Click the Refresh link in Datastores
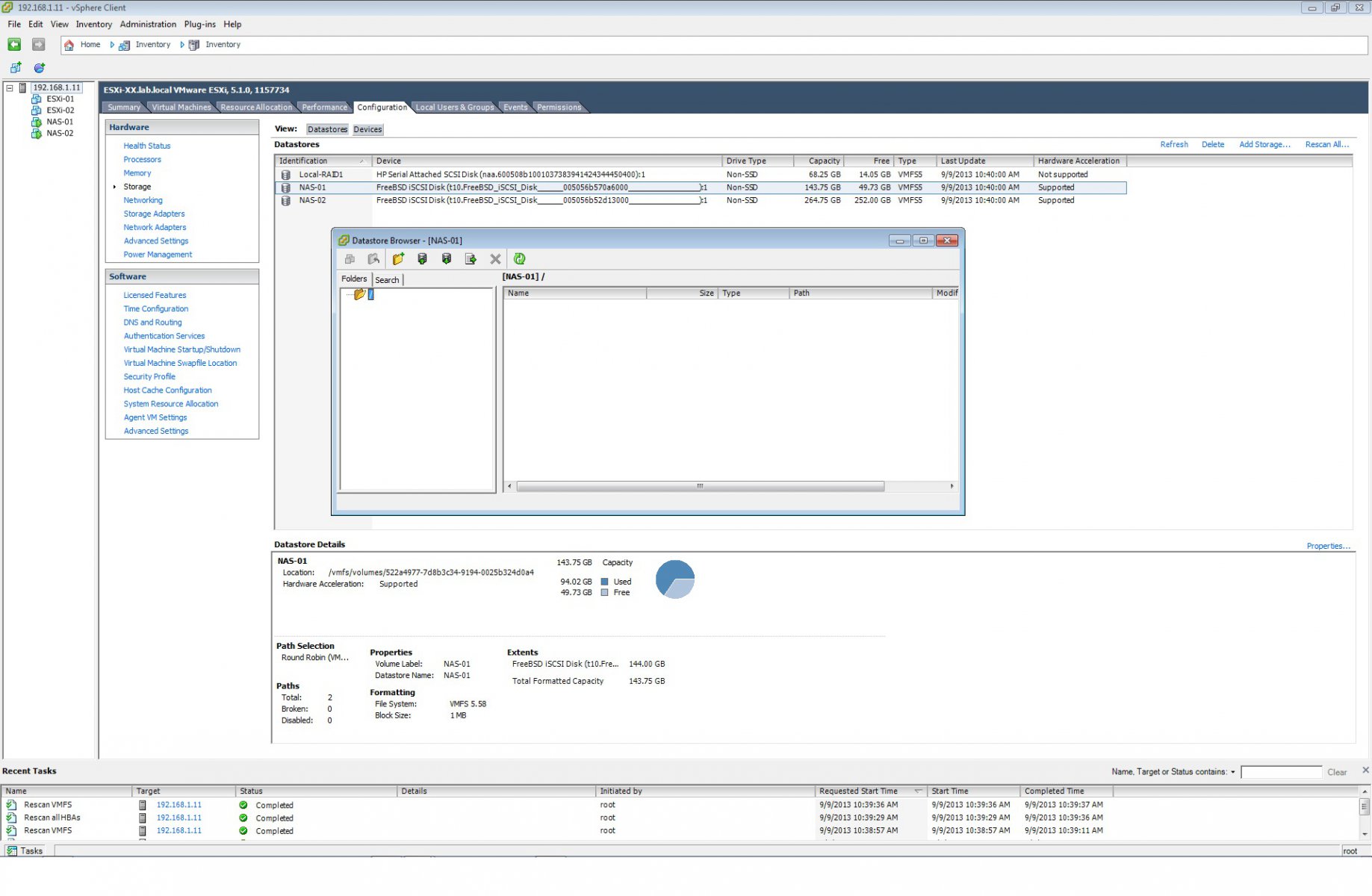Image resolution: width=1372 pixels, height=896 pixels. [x=1174, y=145]
